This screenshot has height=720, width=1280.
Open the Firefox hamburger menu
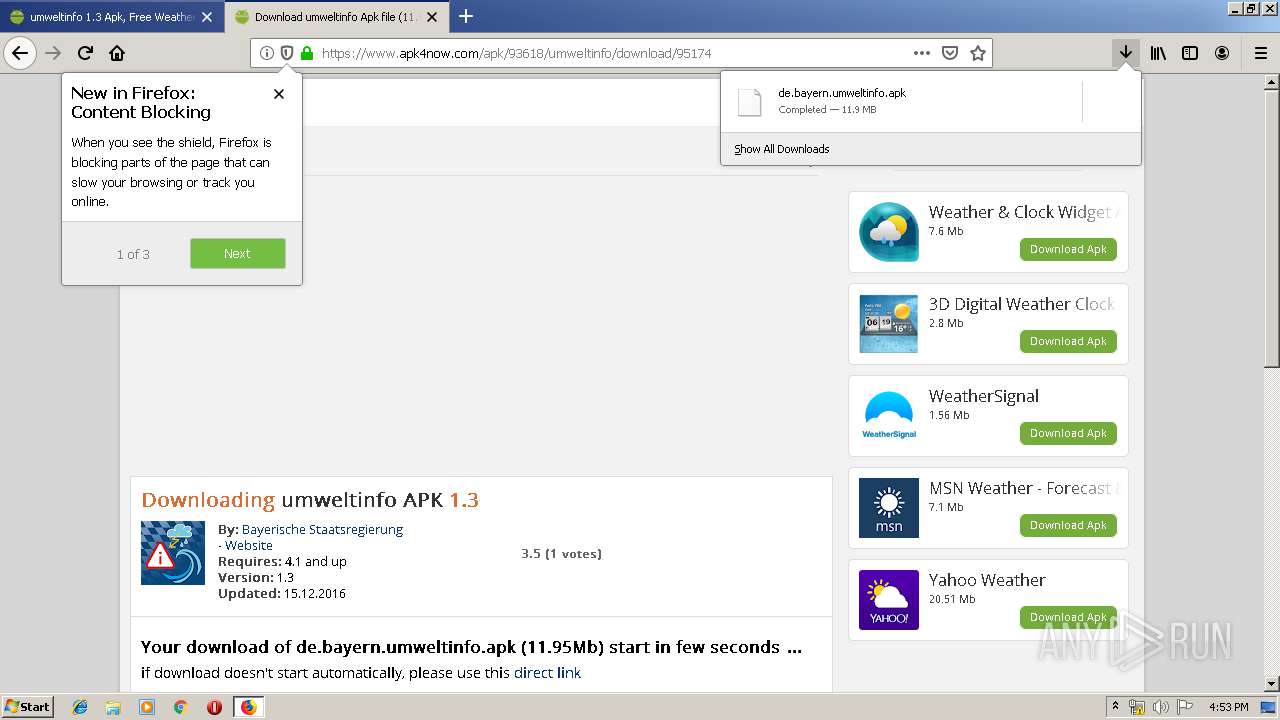(x=1260, y=53)
